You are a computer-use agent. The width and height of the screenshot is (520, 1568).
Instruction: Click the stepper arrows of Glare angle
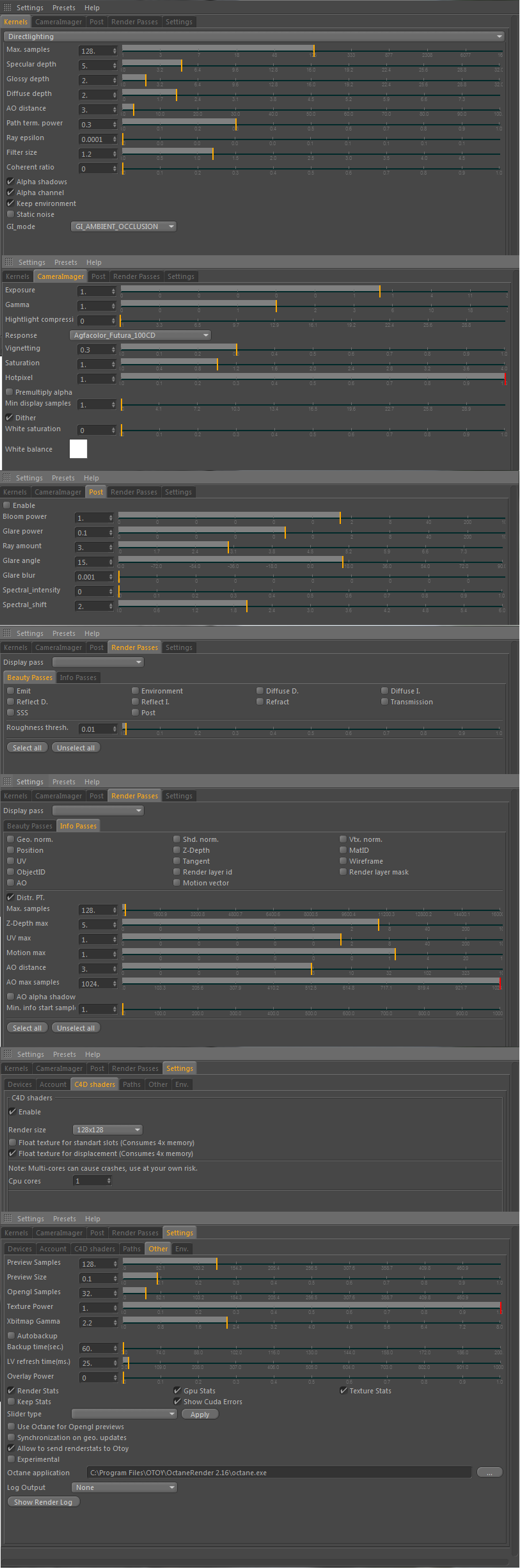tap(111, 562)
